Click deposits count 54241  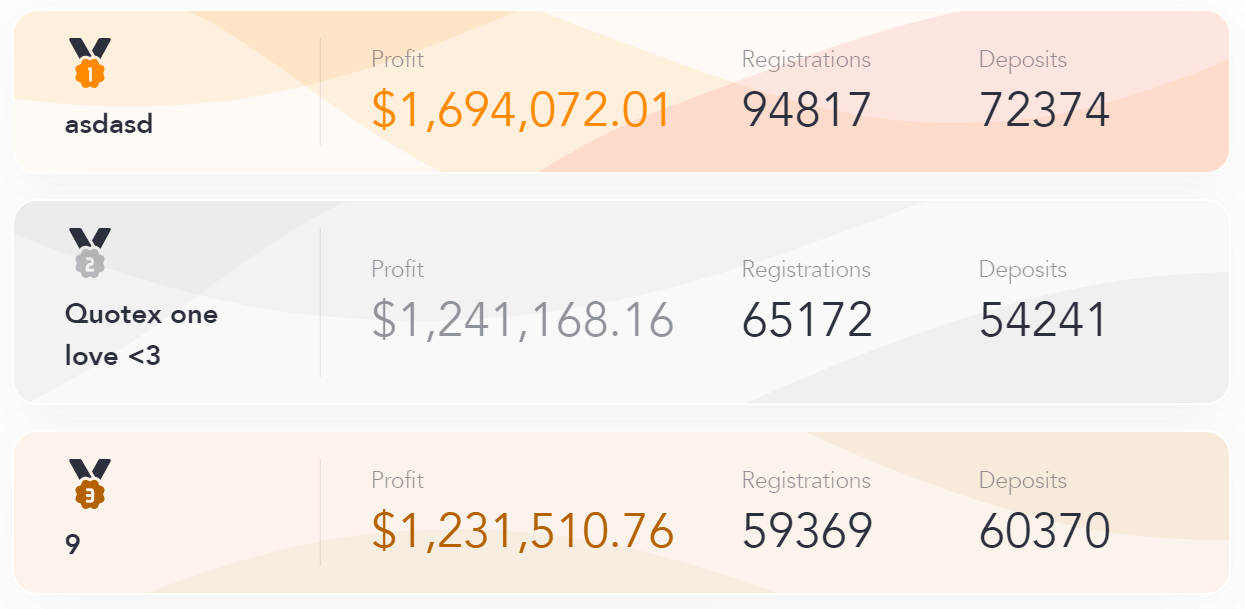click(1043, 320)
